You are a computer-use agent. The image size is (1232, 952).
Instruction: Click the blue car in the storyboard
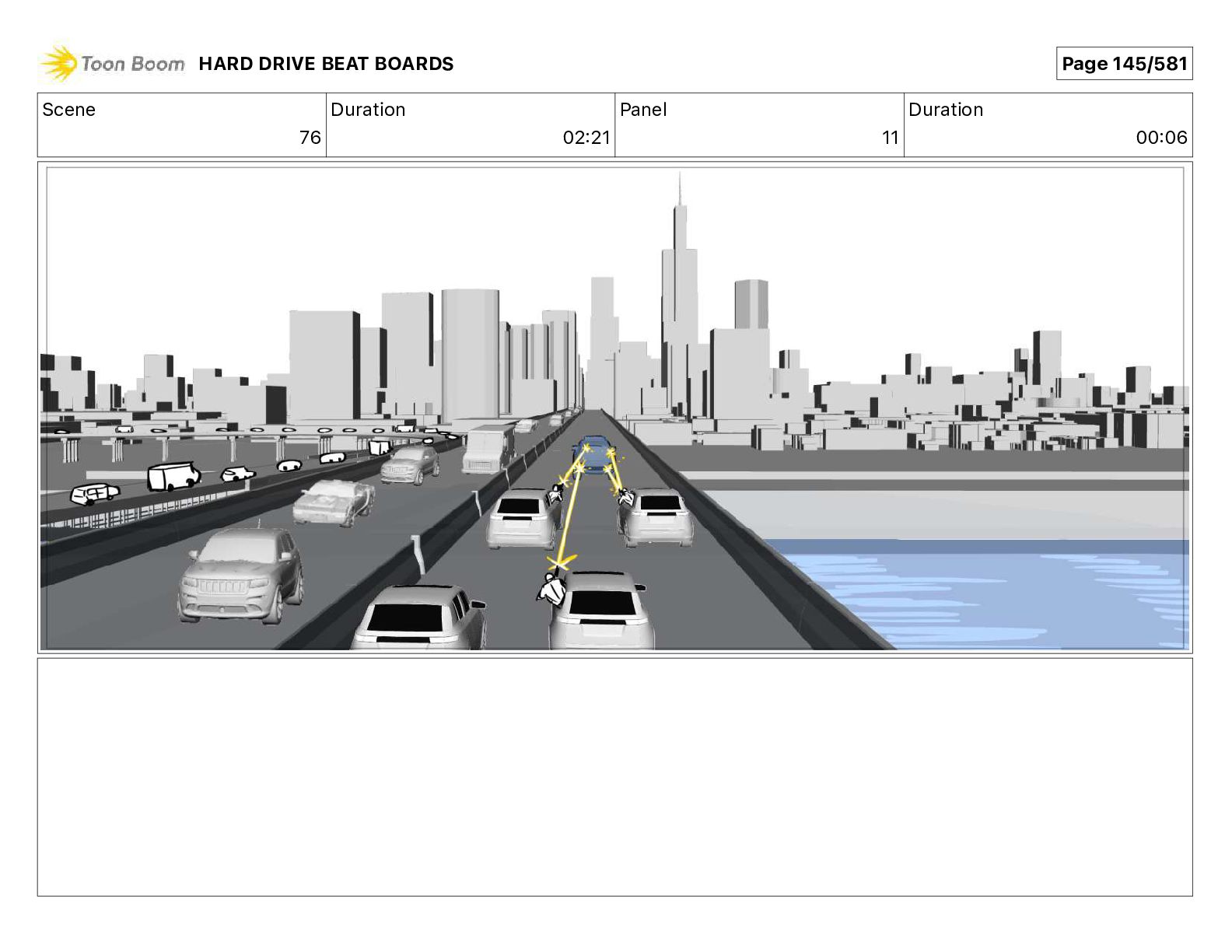pos(593,454)
